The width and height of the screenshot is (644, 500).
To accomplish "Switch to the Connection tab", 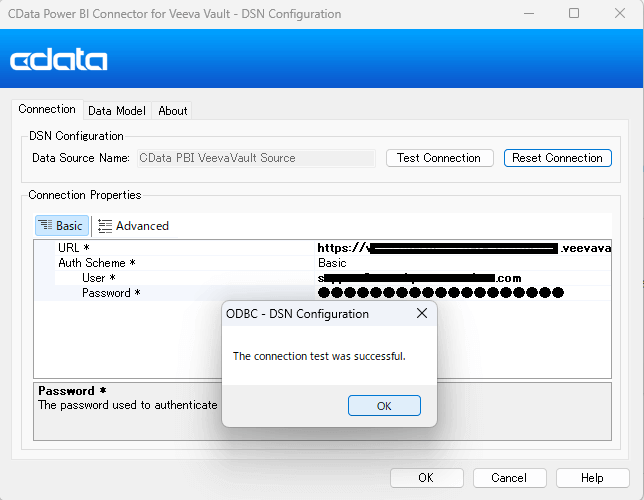I will (47, 110).
